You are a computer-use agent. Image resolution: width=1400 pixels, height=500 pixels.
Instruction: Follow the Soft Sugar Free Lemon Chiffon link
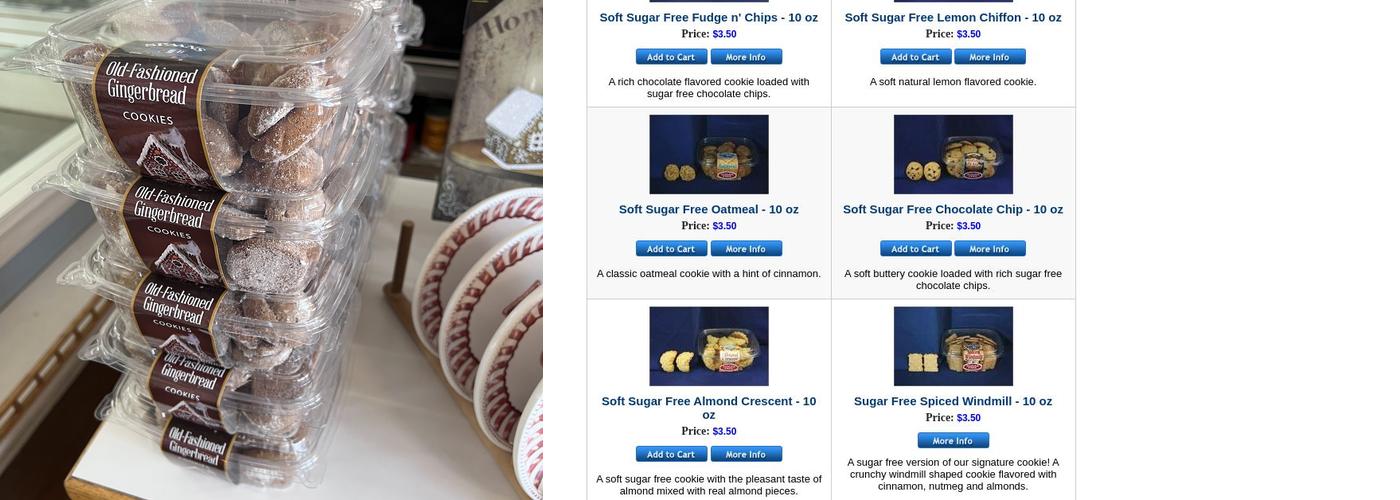point(953,18)
